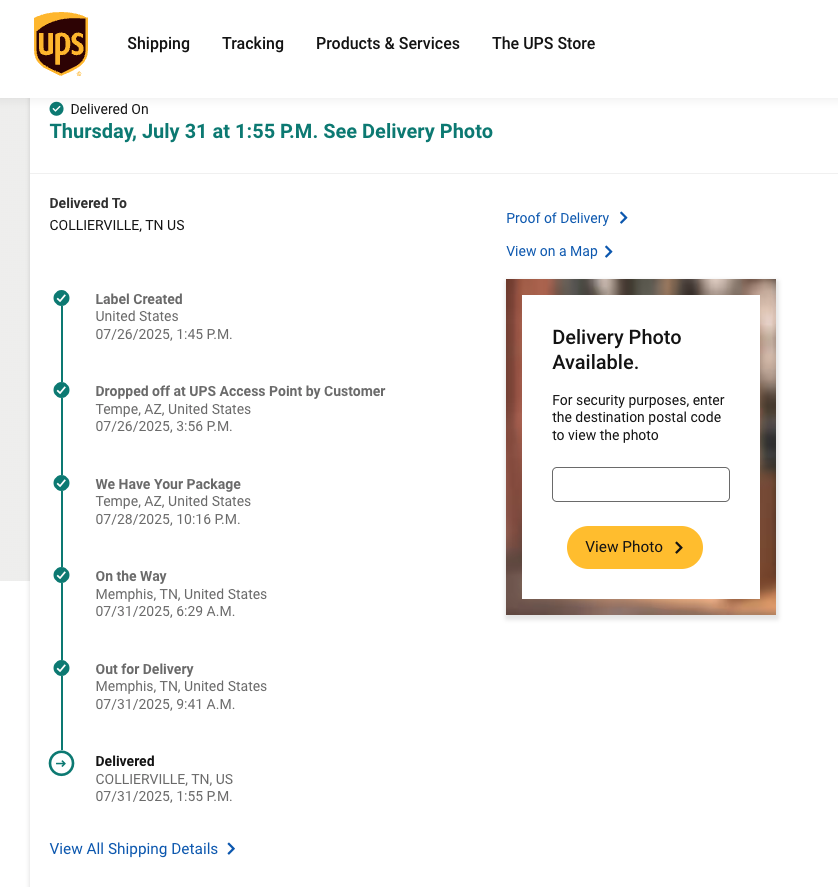Click the Delivered On green checkmark icon
838x887 pixels.
57,109
